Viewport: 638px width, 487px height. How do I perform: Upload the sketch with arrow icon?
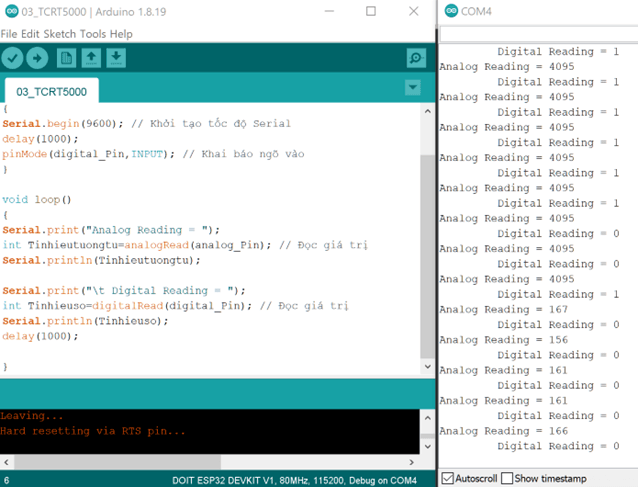[37, 58]
